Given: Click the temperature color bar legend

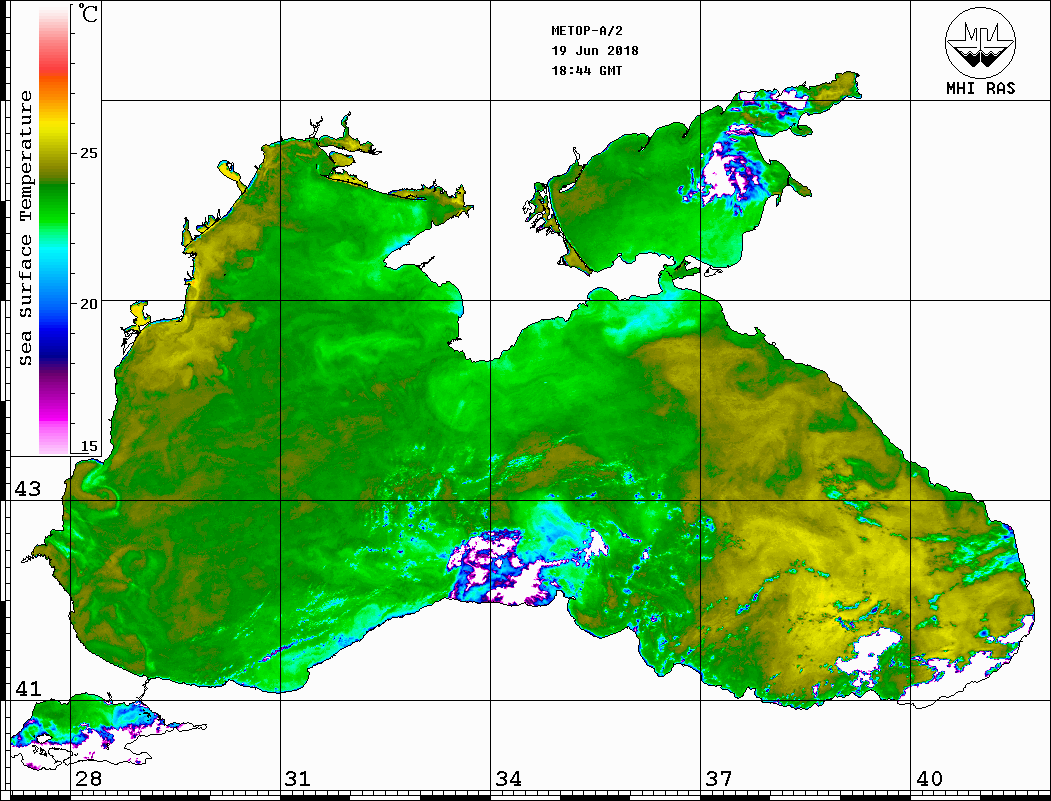Looking at the screenshot, I should [x=54, y=230].
